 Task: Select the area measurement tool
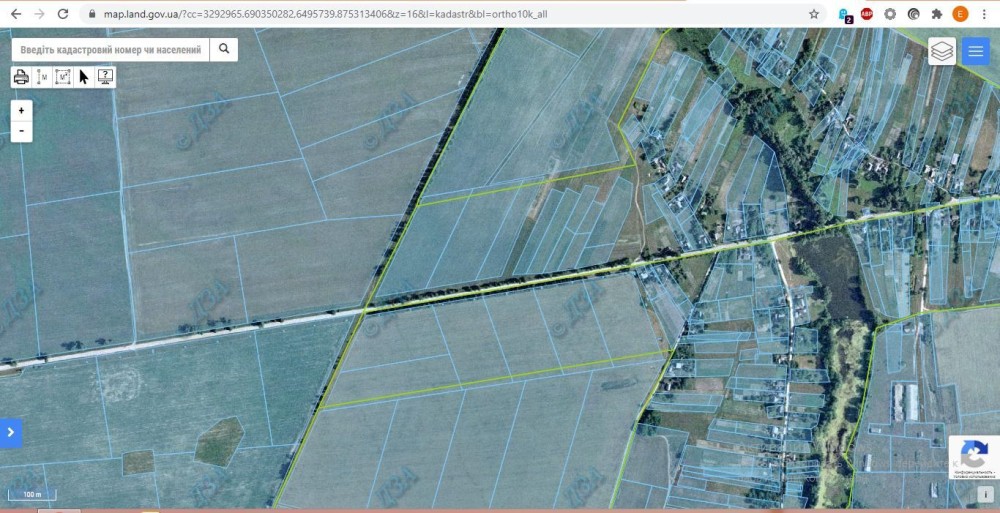tap(63, 77)
